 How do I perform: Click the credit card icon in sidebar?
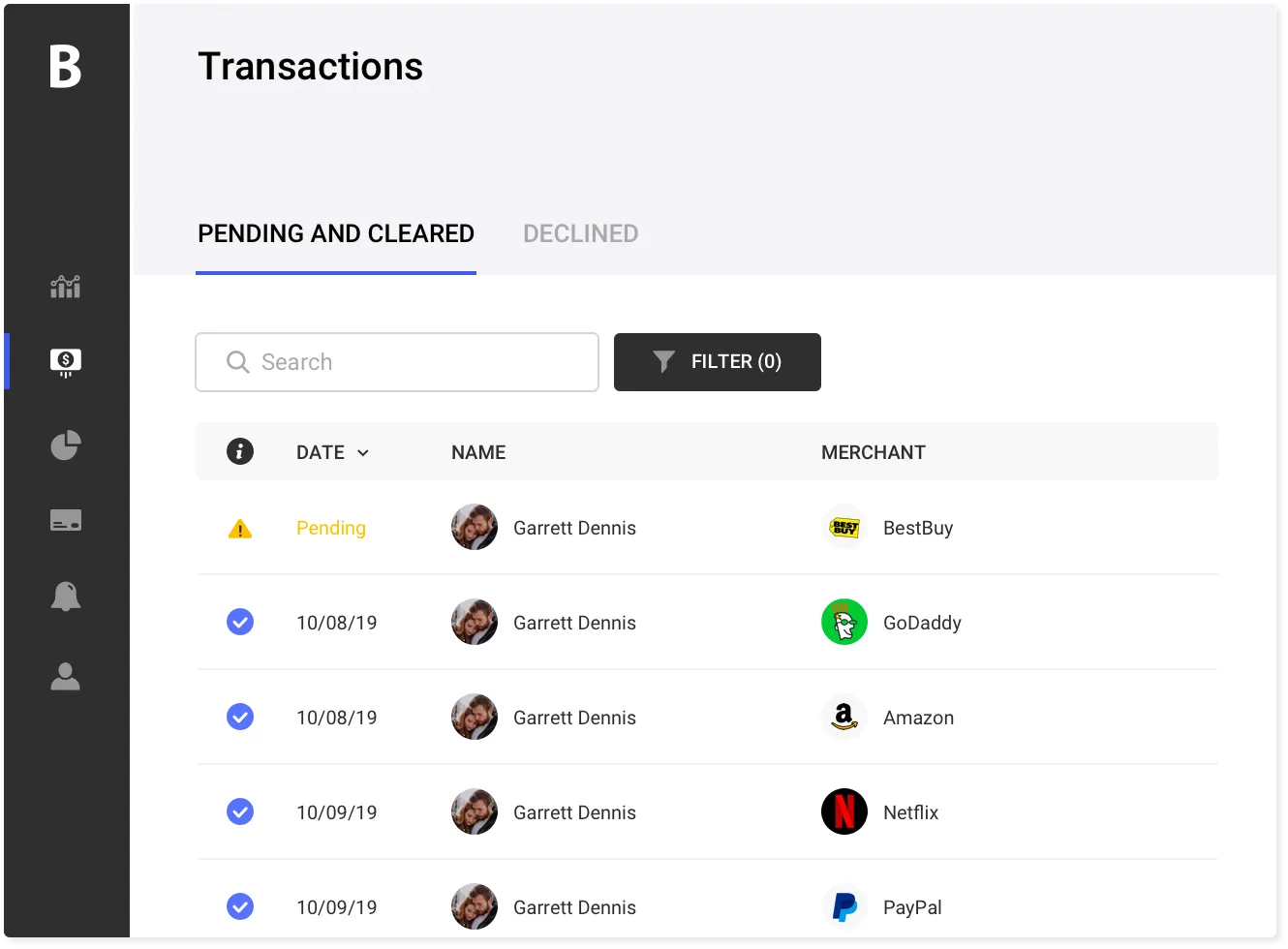coord(64,520)
